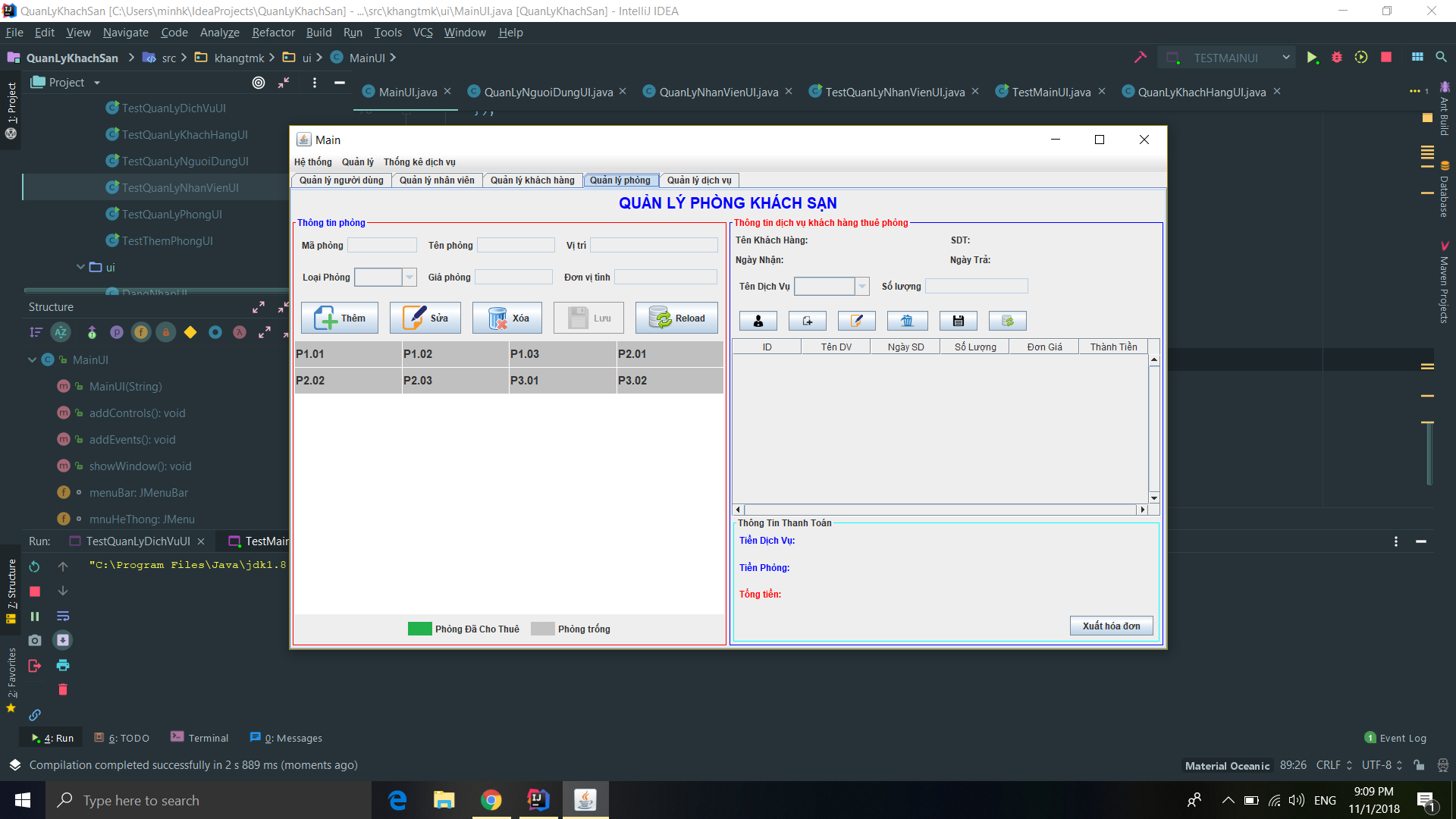This screenshot has width=1456, height=819.
Task: Stop the running process with red square
Action: click(x=1386, y=58)
